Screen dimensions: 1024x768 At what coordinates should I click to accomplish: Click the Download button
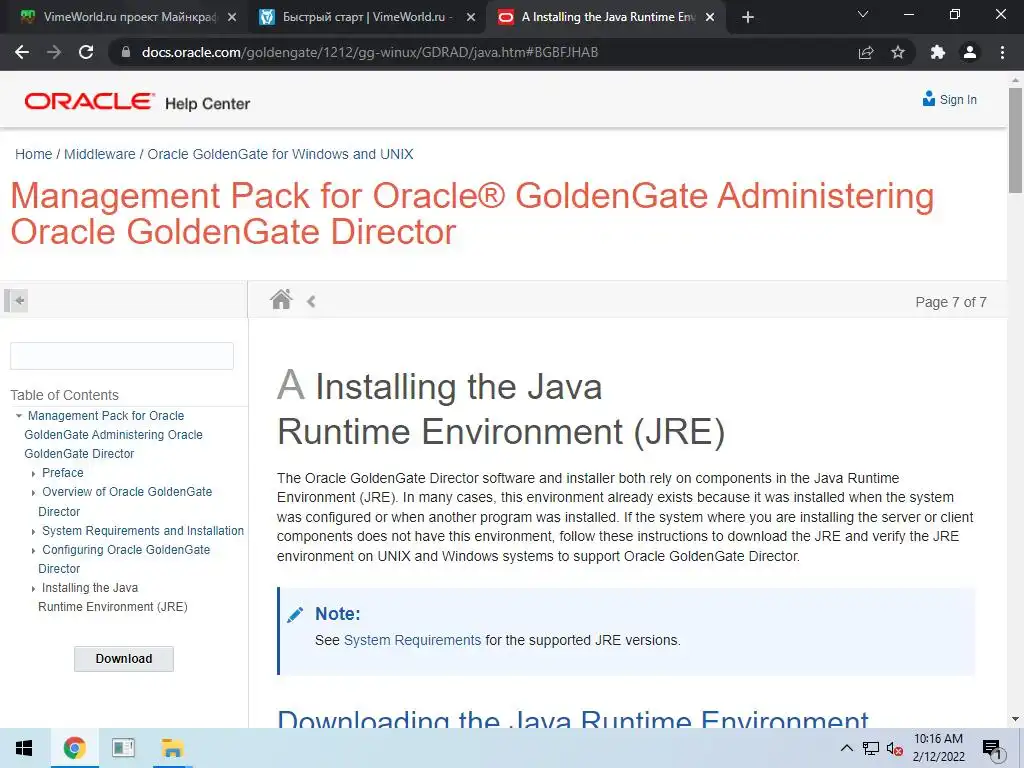pos(124,658)
